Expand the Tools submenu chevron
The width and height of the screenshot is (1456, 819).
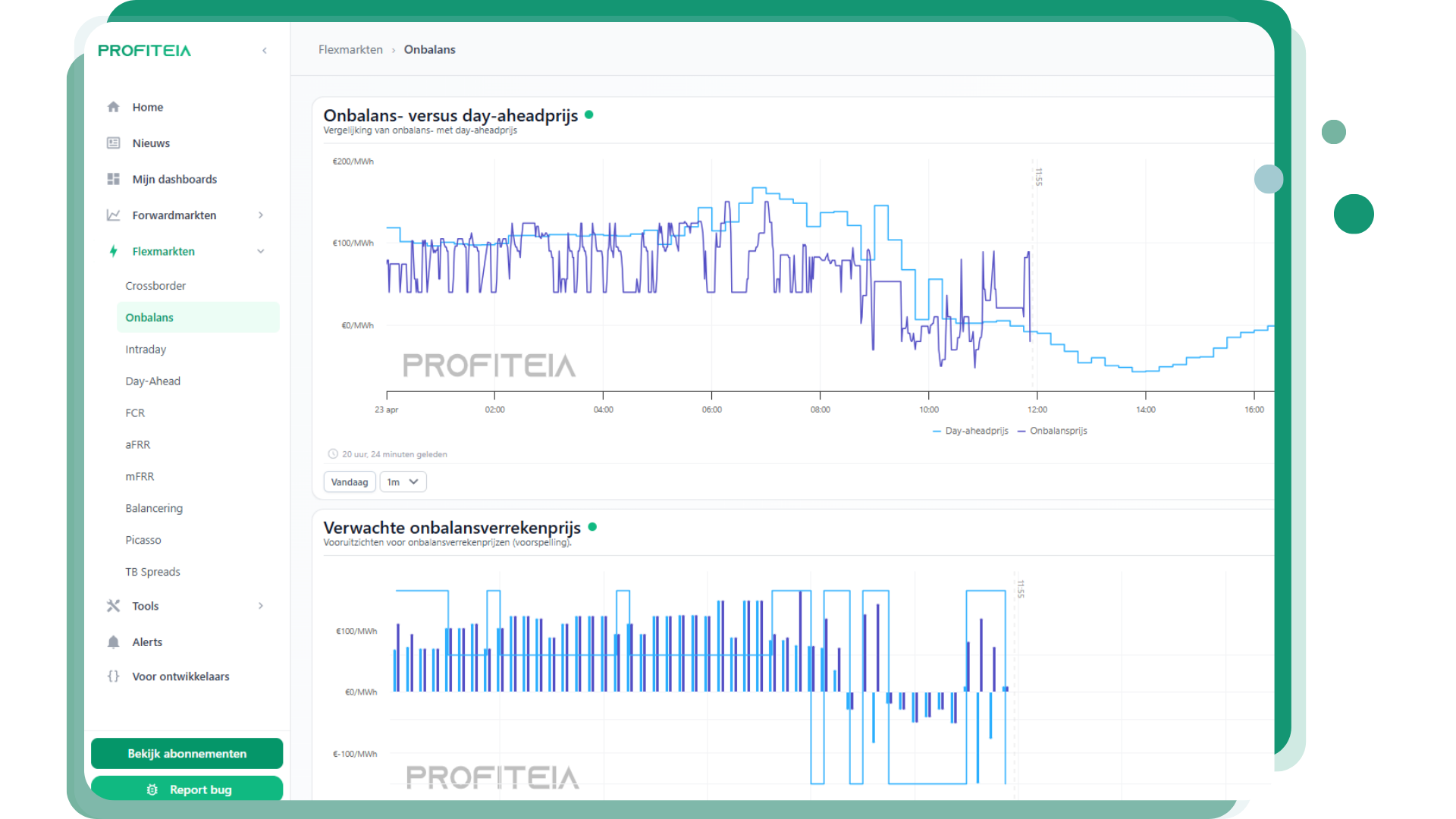click(261, 606)
